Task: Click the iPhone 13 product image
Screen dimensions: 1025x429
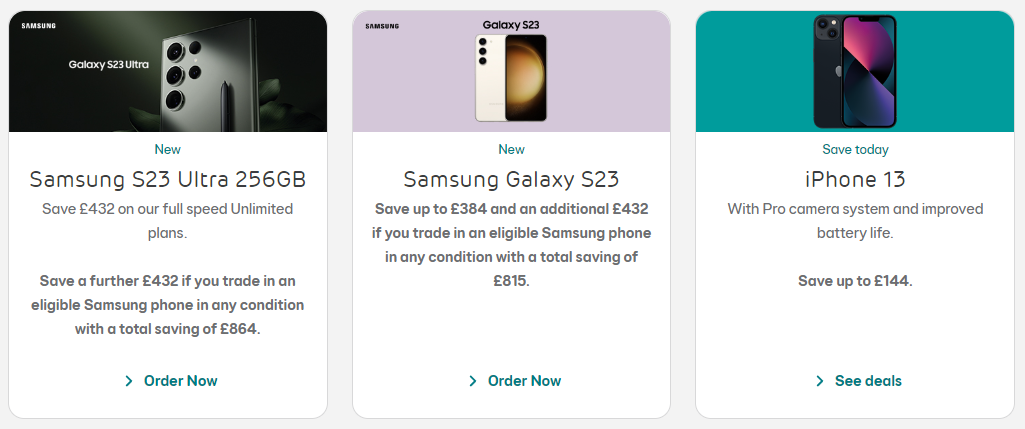Action: 855,71
